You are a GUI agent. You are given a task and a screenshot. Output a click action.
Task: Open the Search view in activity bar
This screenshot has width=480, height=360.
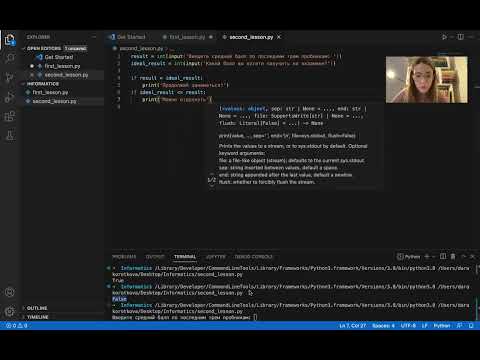(10, 58)
